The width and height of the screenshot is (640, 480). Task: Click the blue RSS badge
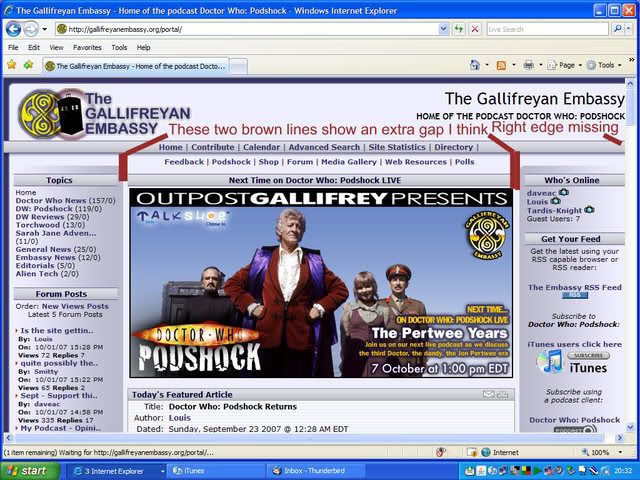[x=575, y=296]
